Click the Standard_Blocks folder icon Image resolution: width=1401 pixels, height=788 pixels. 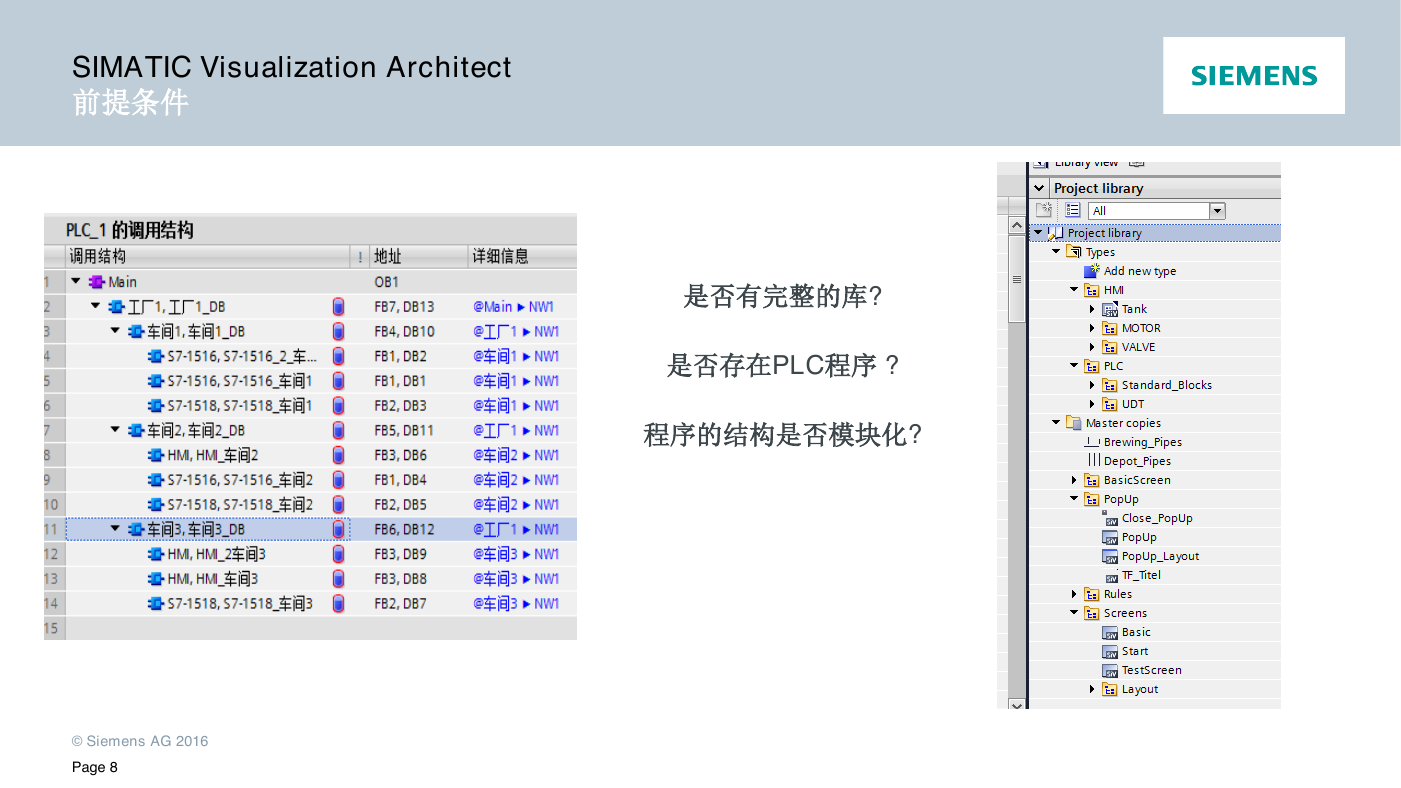click(x=1110, y=385)
